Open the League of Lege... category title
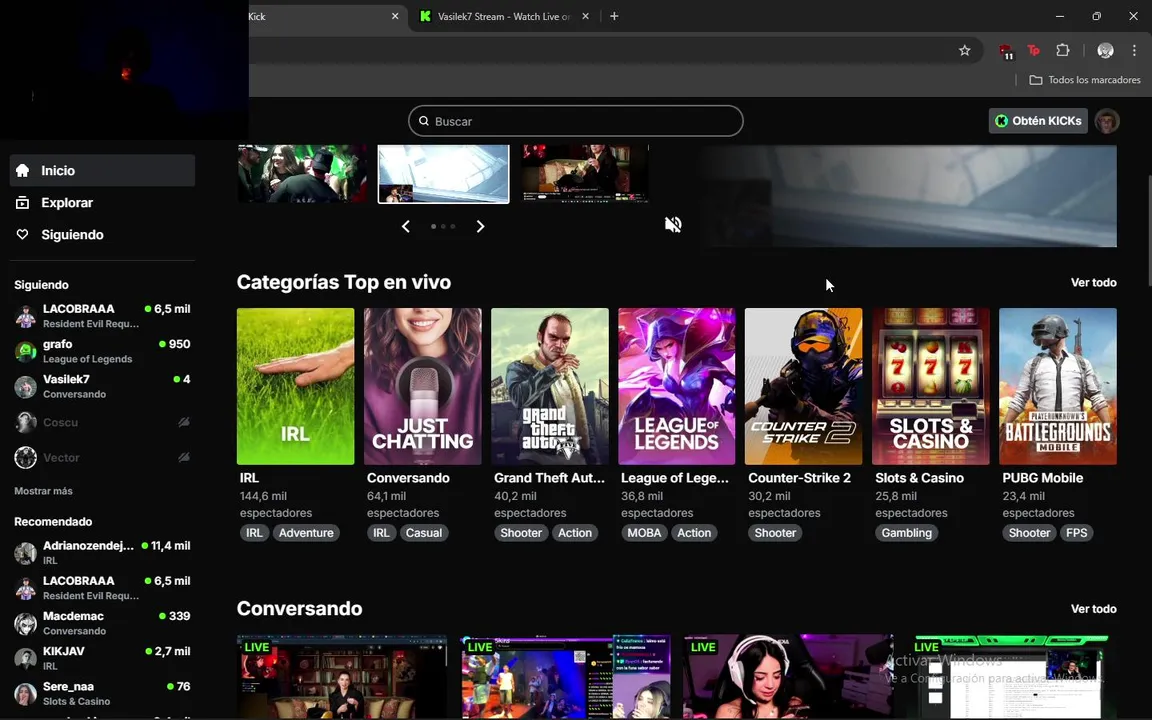1152x720 pixels. point(674,478)
